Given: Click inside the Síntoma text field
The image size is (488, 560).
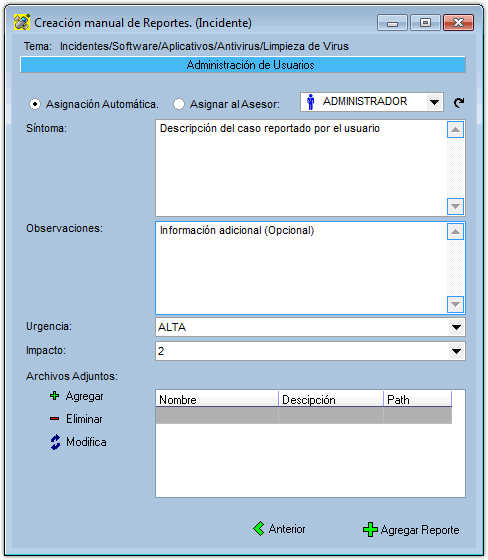Looking at the screenshot, I should (301, 168).
